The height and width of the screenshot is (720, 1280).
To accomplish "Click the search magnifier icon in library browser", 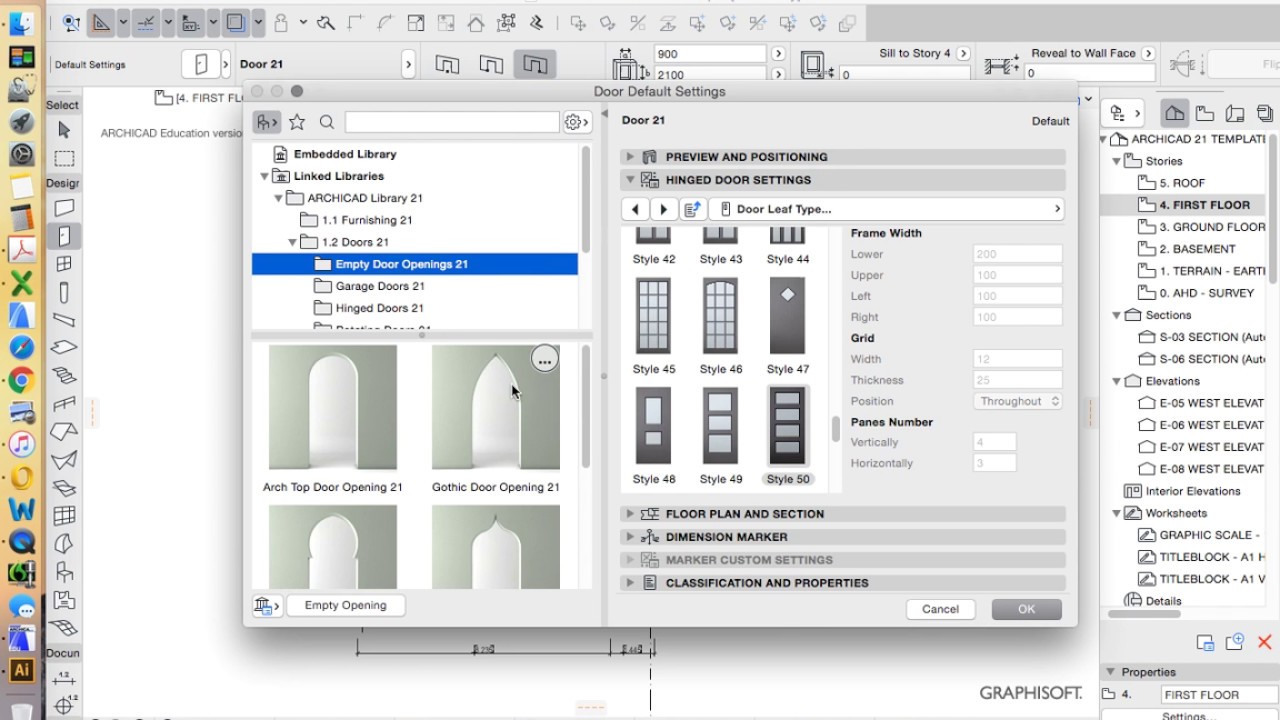I will (x=327, y=122).
